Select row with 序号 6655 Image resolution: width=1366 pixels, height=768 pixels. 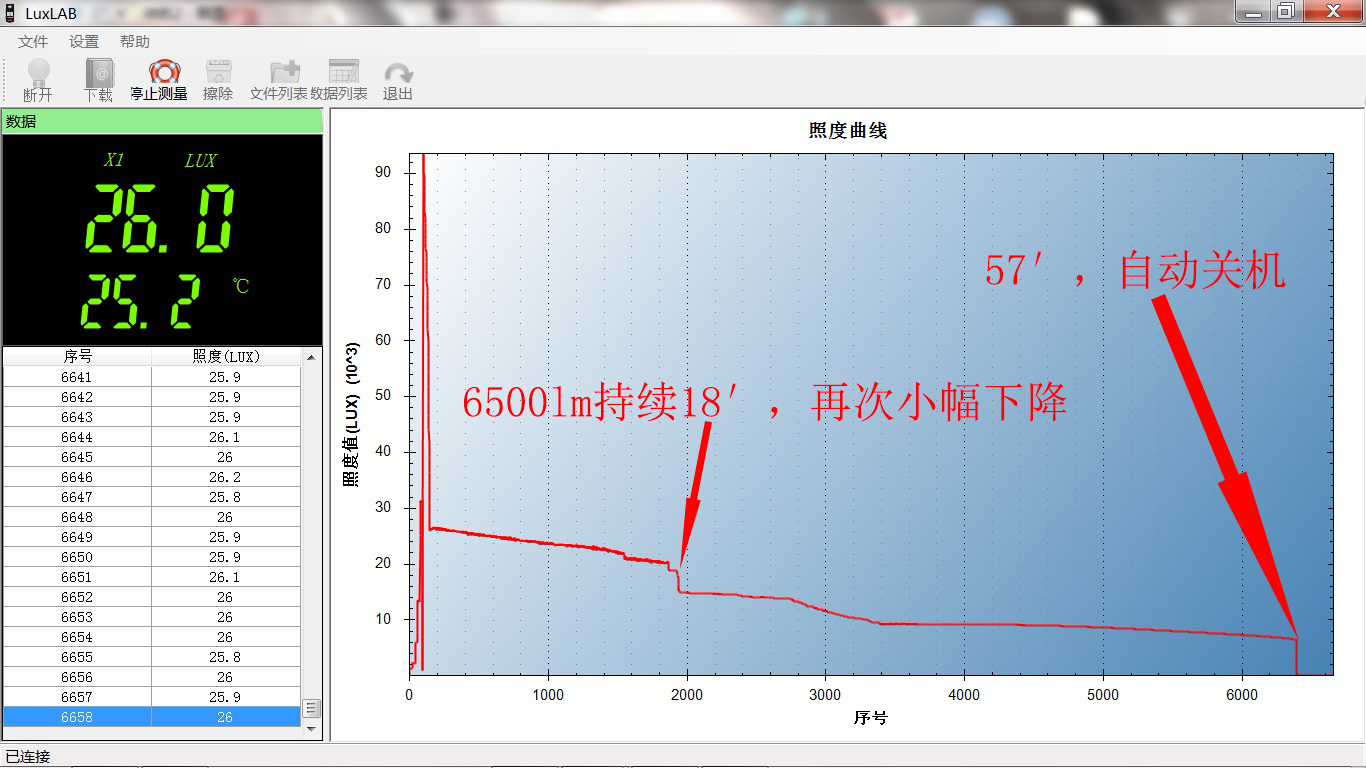151,657
